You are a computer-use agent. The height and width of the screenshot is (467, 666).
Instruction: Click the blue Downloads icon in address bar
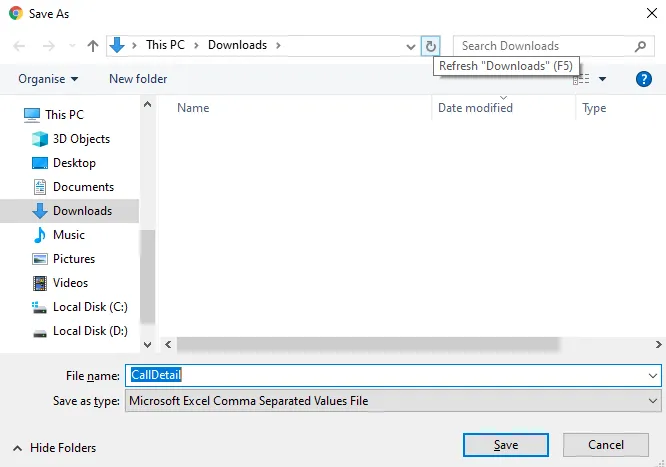pos(117,45)
